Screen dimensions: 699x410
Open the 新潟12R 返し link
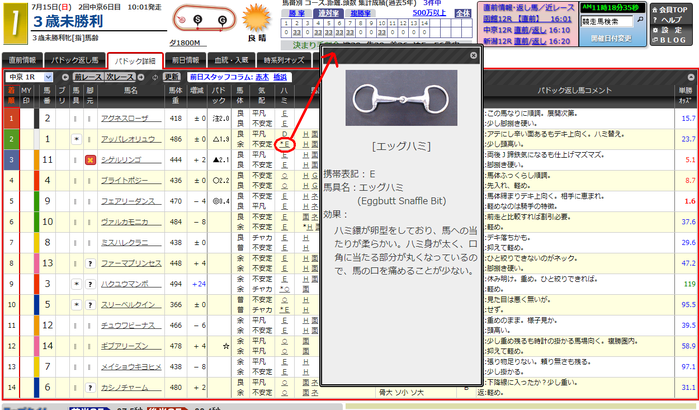[539, 41]
